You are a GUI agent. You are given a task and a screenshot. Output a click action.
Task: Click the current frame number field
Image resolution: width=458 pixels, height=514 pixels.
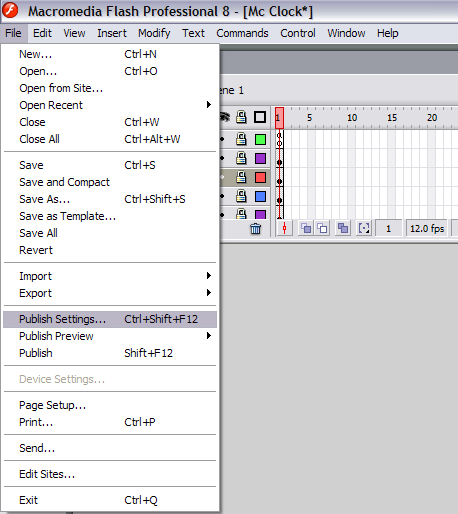[388, 229]
